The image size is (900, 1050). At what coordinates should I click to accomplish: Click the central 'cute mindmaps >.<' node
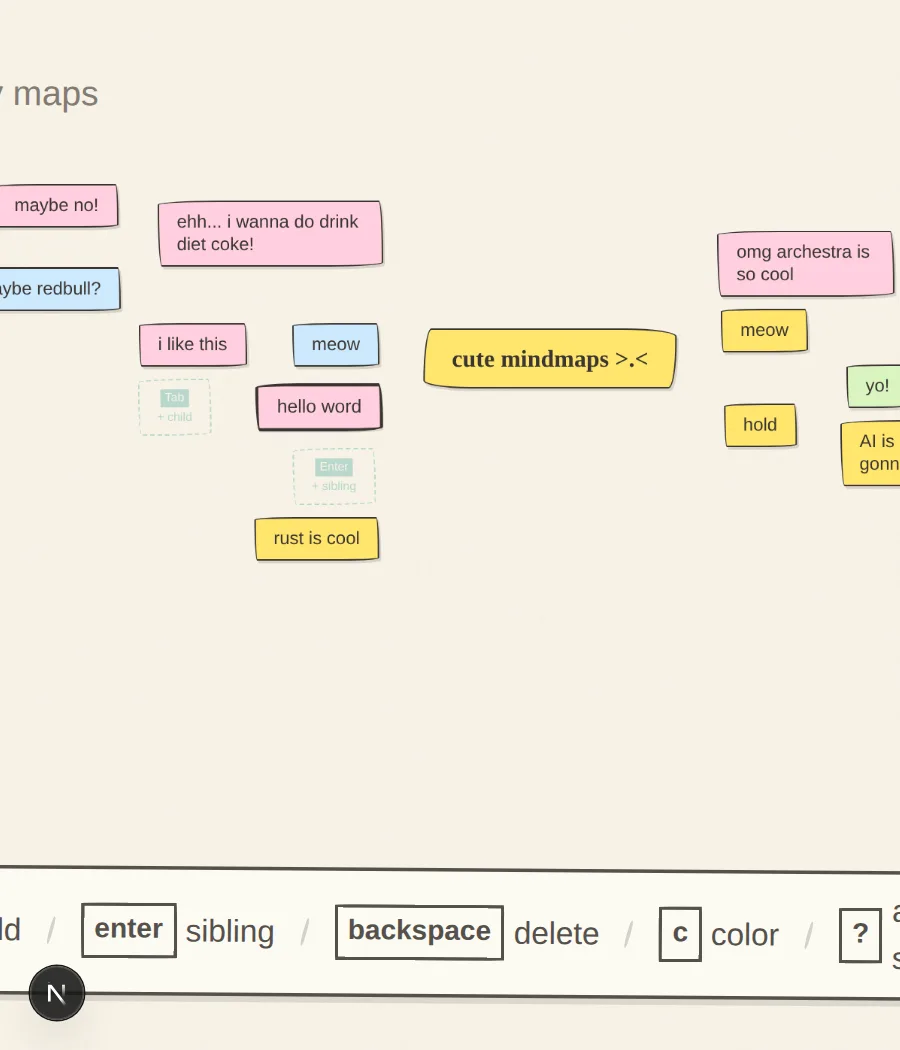[550, 358]
